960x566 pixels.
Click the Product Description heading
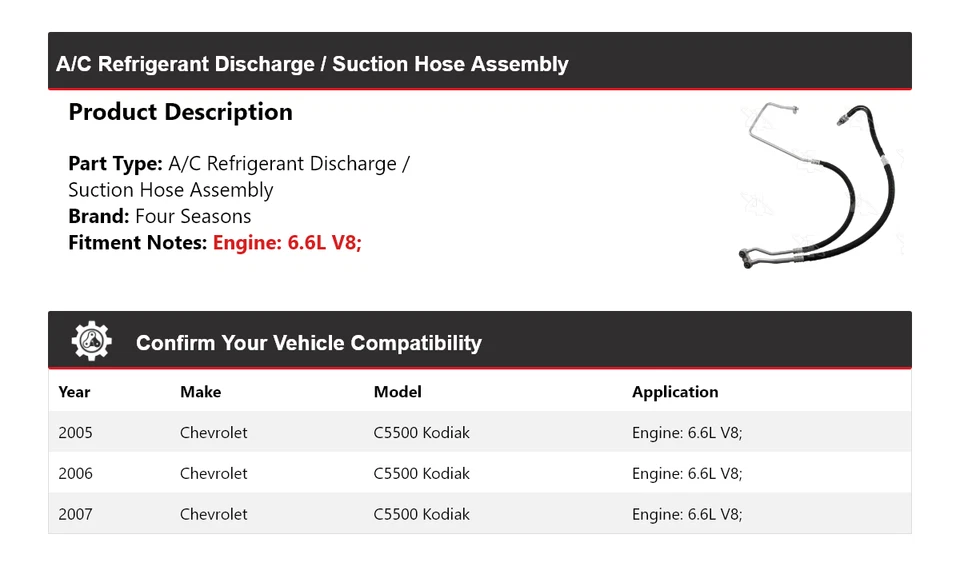click(x=180, y=112)
